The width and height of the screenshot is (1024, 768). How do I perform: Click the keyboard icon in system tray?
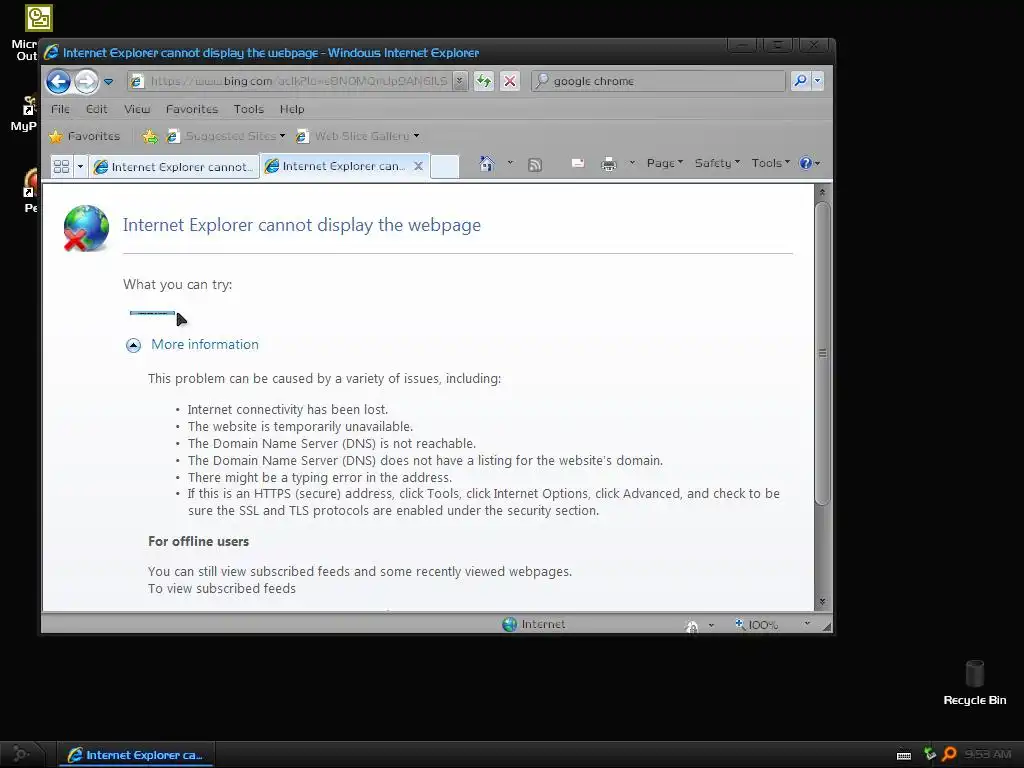tap(904, 755)
